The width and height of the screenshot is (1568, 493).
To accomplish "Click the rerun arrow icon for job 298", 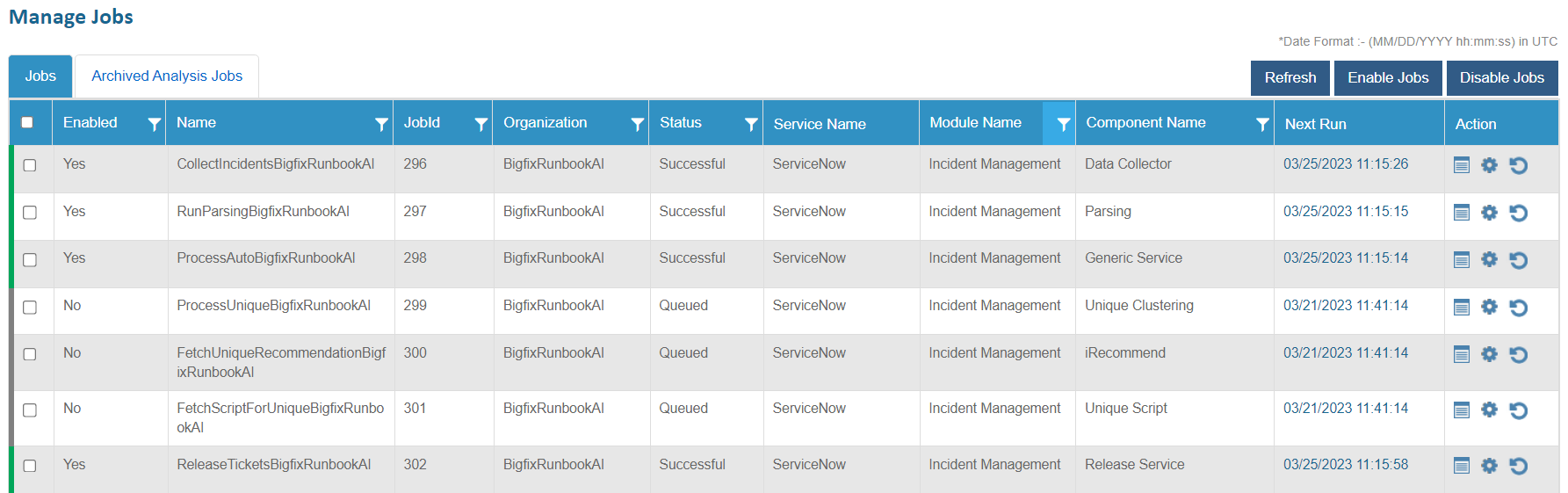I will click(x=1518, y=260).
